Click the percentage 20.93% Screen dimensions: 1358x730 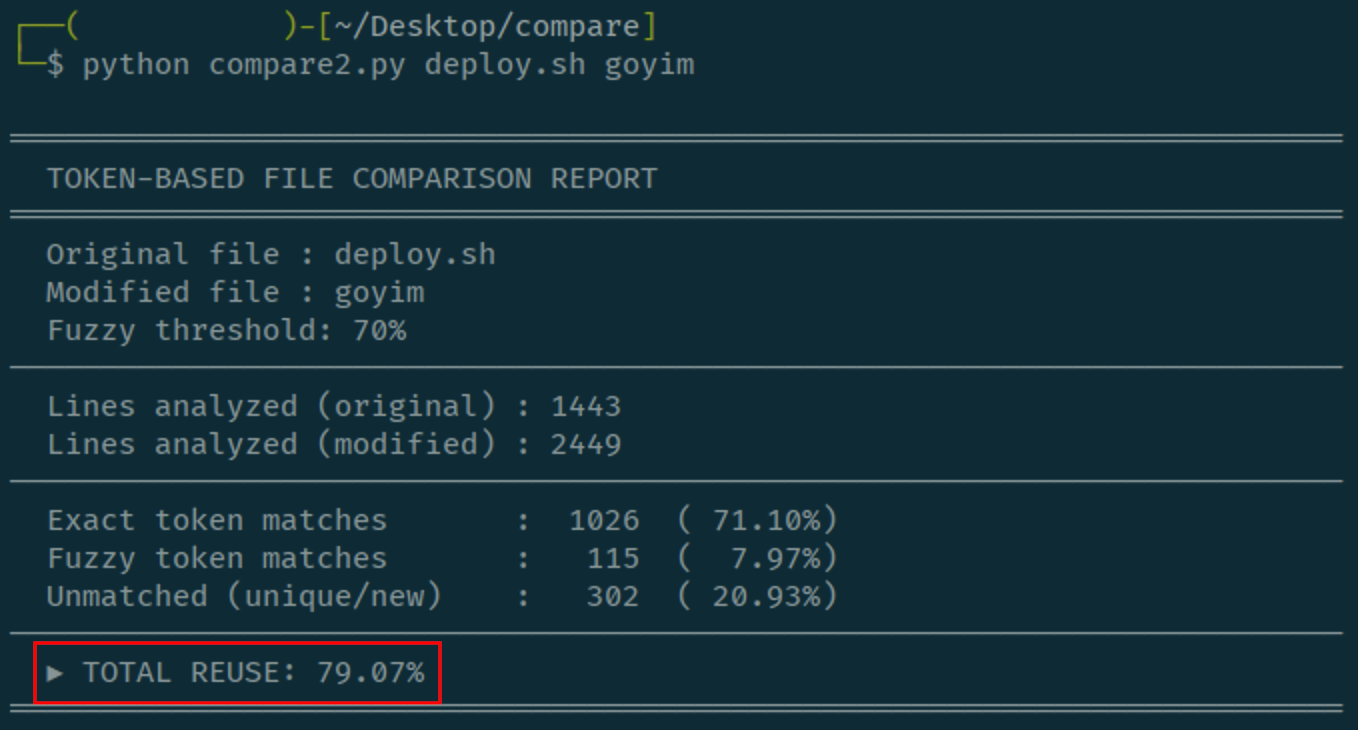[767, 596]
